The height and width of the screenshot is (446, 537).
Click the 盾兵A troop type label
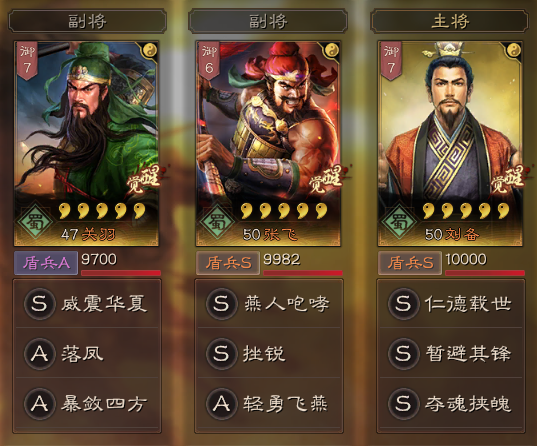46,263
